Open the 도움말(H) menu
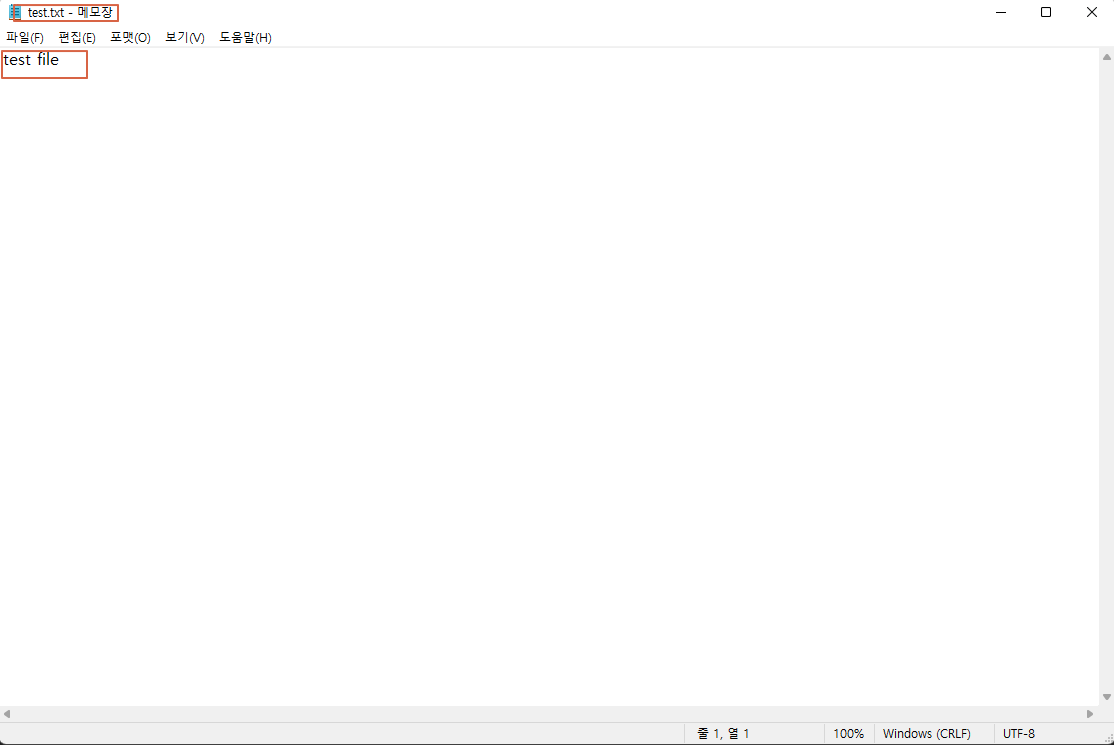The height and width of the screenshot is (745, 1114). click(245, 38)
